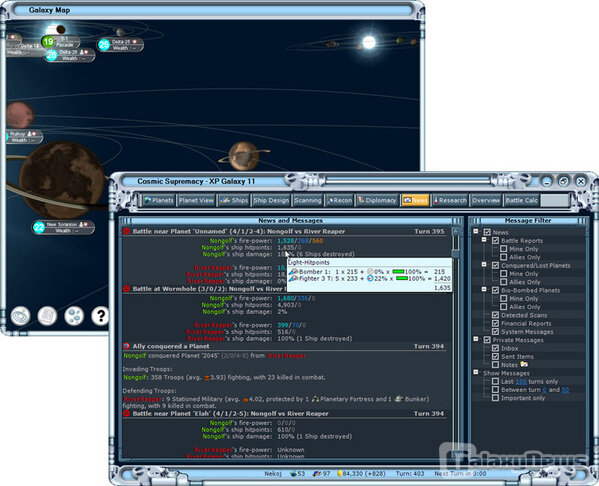The image size is (599, 486).
Task: Switch to the Research tab
Action: click(x=450, y=200)
